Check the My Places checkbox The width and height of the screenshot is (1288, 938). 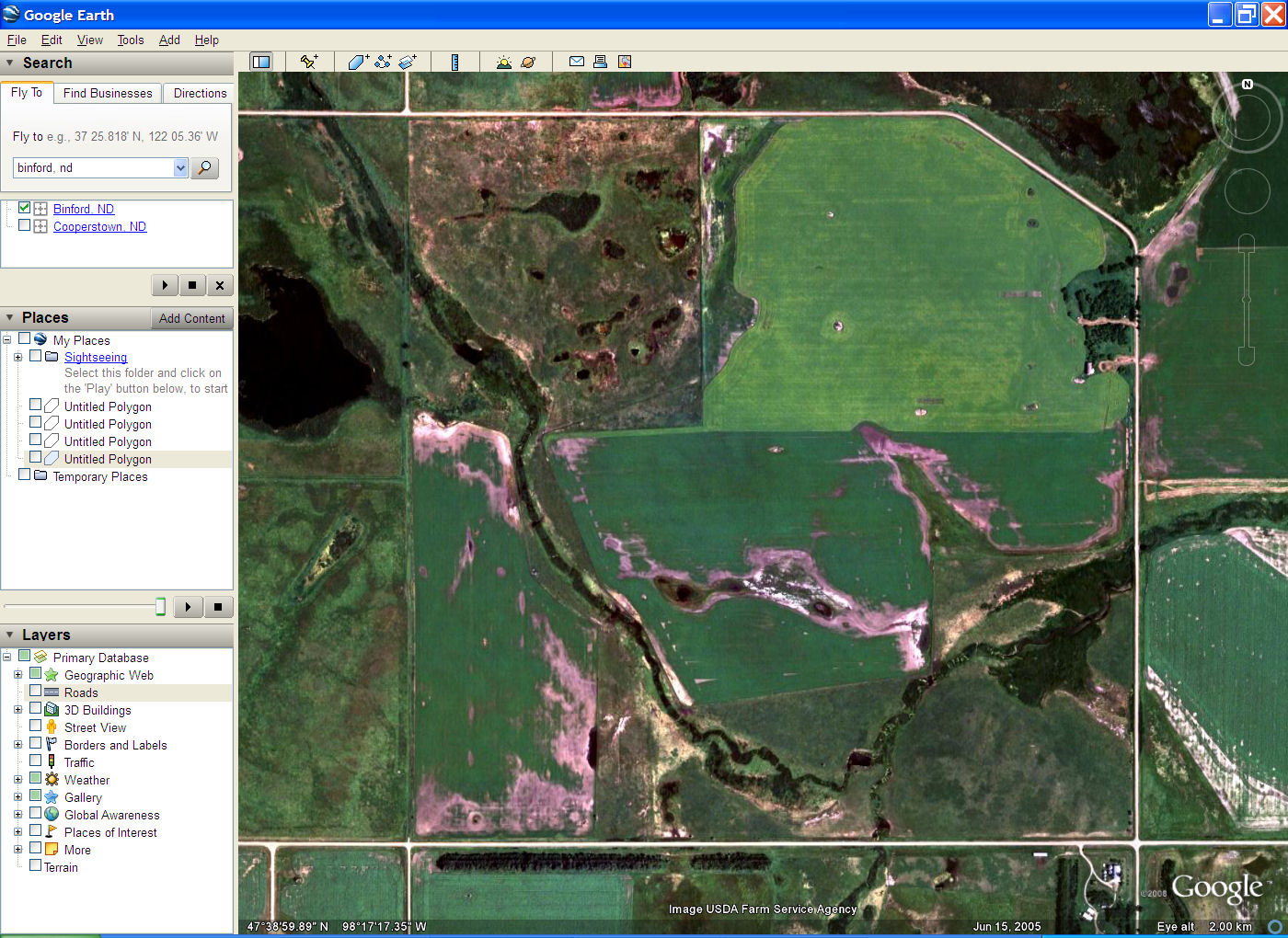(x=24, y=338)
